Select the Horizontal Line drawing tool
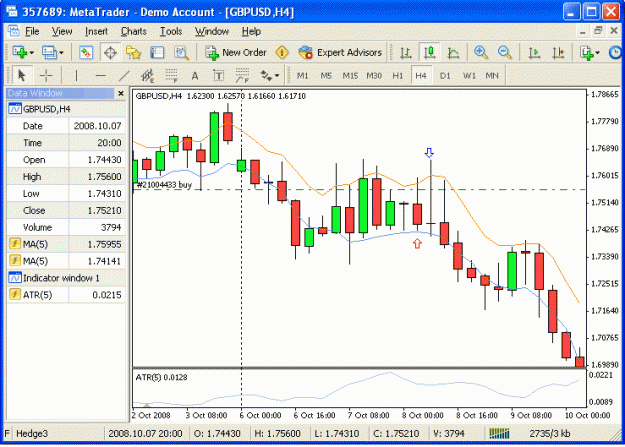625x447 pixels. click(x=100, y=75)
